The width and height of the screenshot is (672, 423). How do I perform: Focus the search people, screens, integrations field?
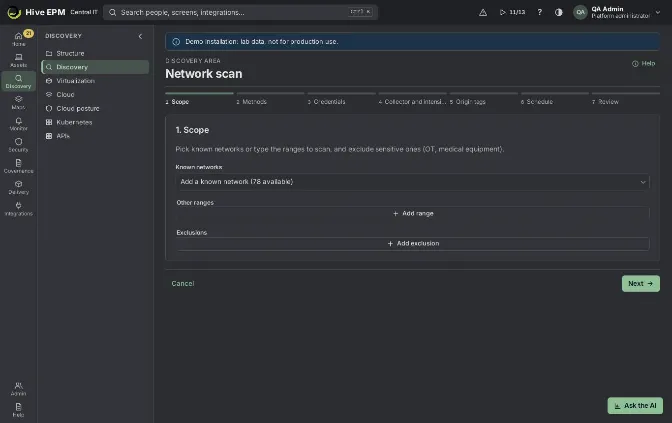coord(240,12)
